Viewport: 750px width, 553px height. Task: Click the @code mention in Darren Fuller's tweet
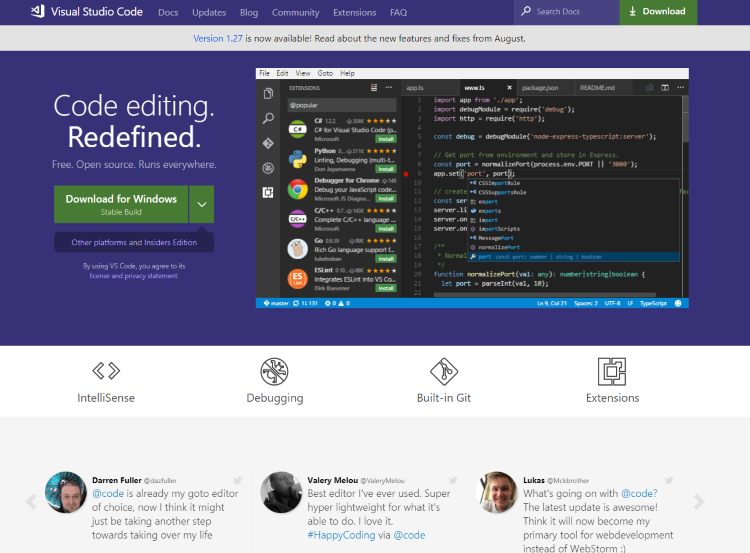[108, 493]
